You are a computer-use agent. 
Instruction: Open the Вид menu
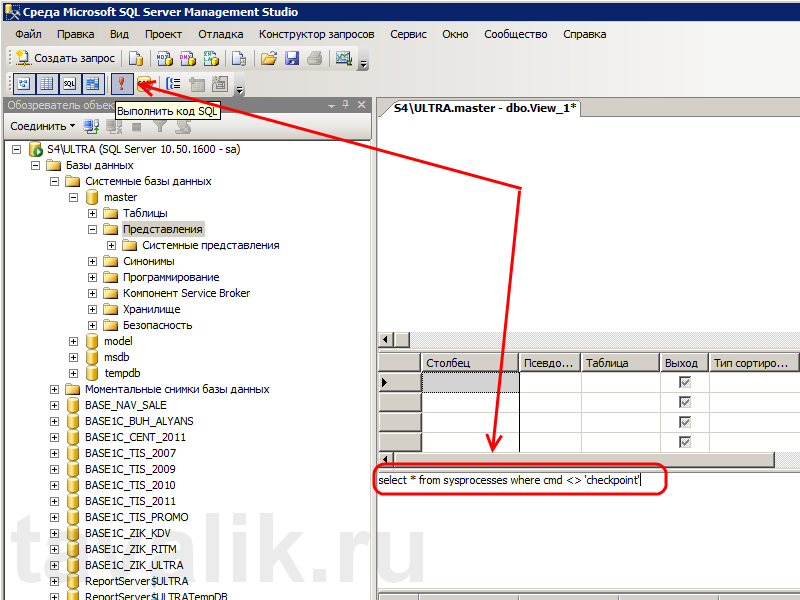point(119,34)
